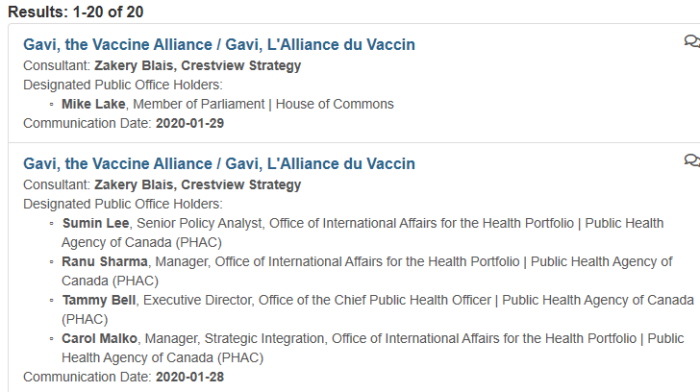Open the communication icon in the first result
The width and height of the screenshot is (700, 392).
pos(692,42)
